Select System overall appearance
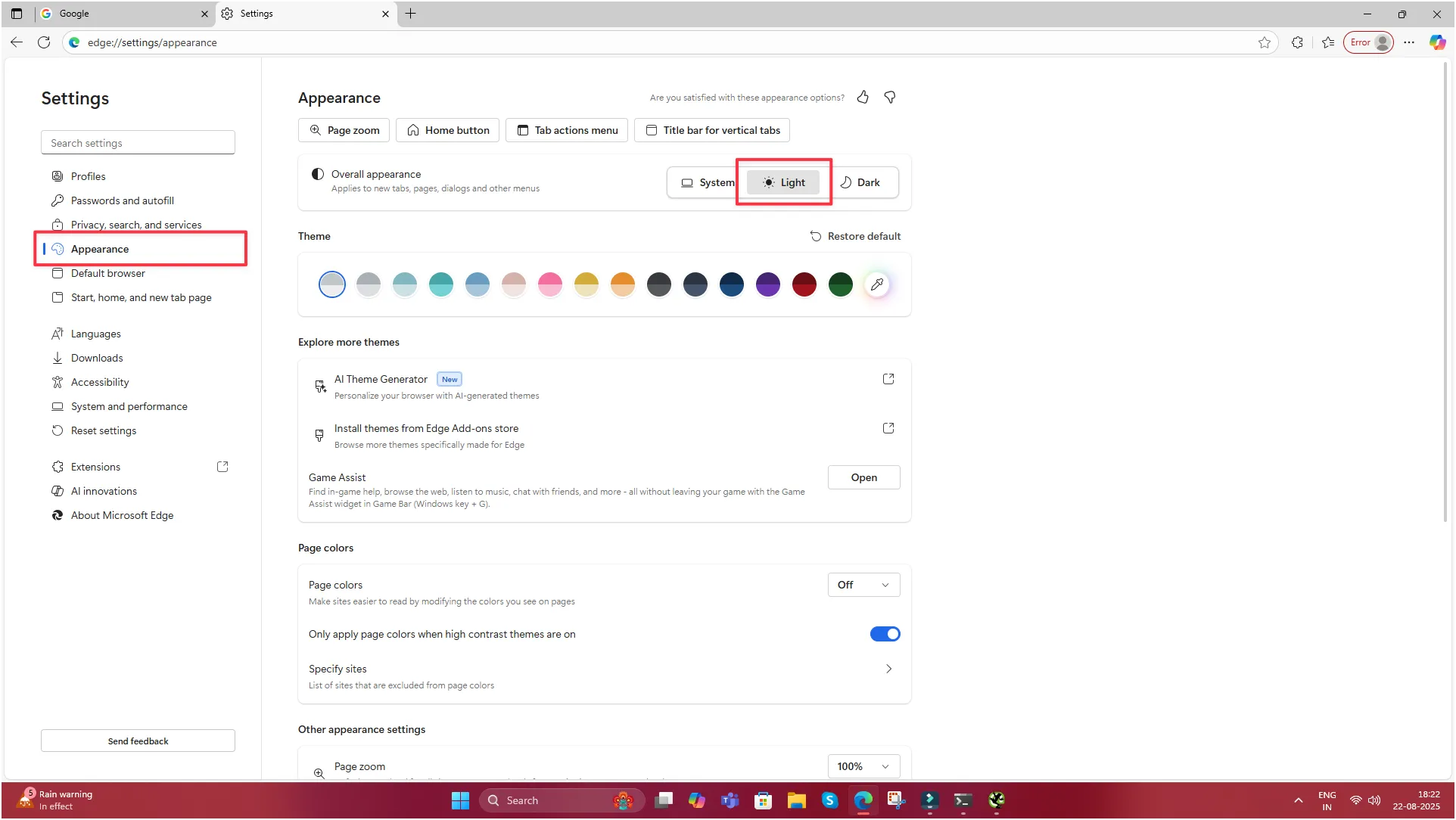Image resolution: width=1456 pixels, height=820 pixels. point(707,182)
